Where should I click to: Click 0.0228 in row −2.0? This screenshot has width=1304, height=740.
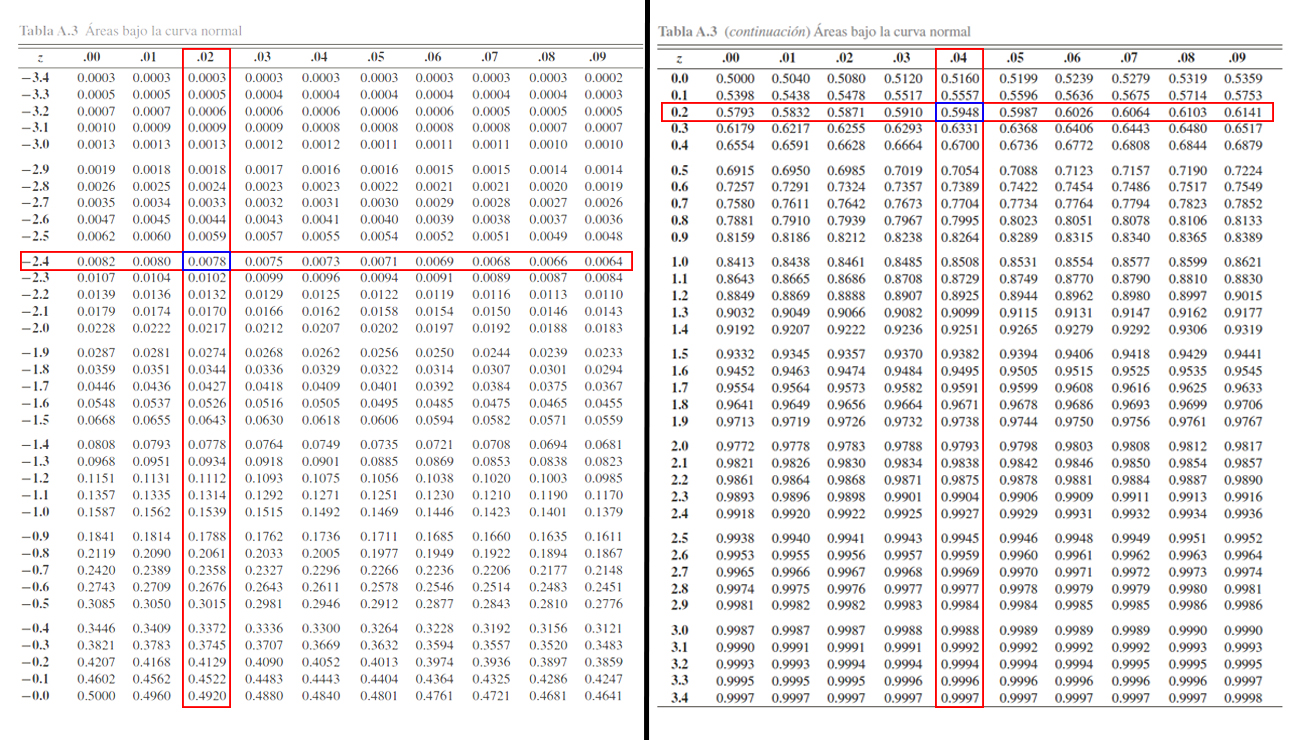[95, 328]
